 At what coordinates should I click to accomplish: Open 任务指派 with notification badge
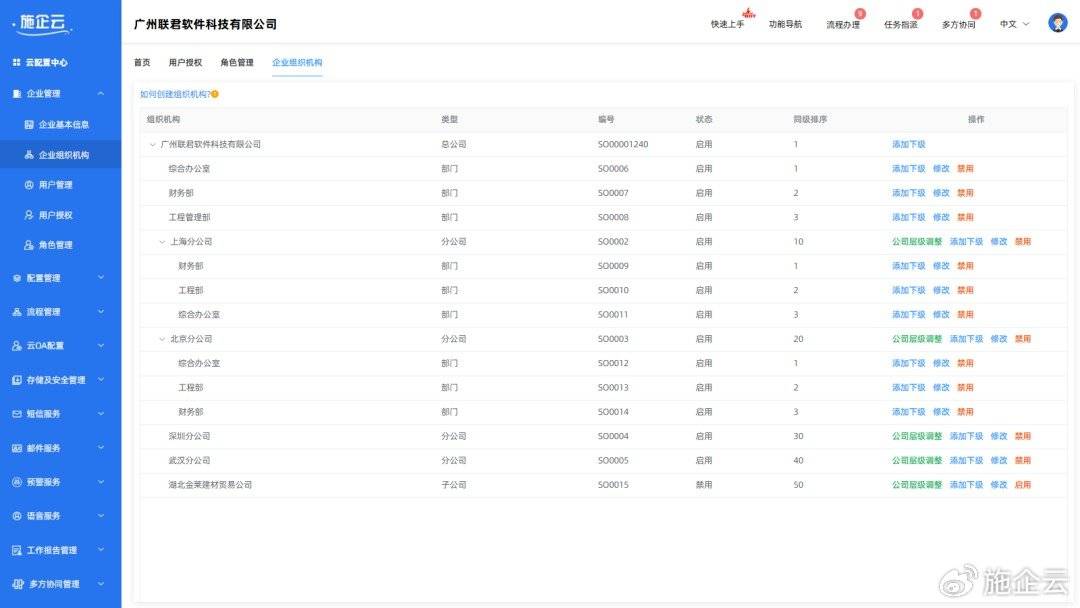pyautogui.click(x=900, y=24)
